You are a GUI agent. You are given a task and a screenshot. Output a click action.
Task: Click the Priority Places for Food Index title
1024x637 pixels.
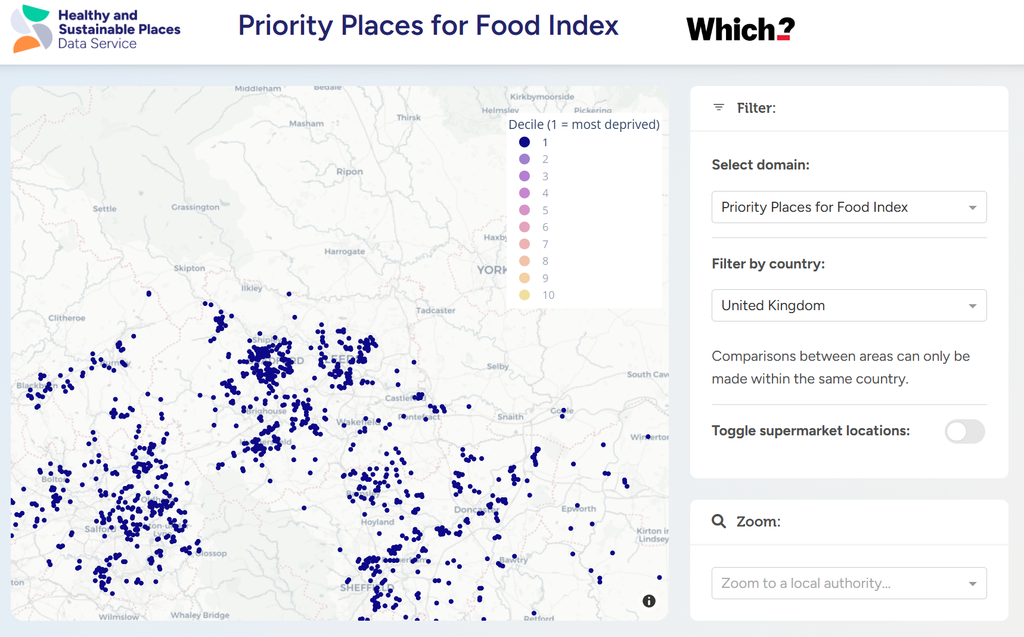pyautogui.click(x=428, y=26)
